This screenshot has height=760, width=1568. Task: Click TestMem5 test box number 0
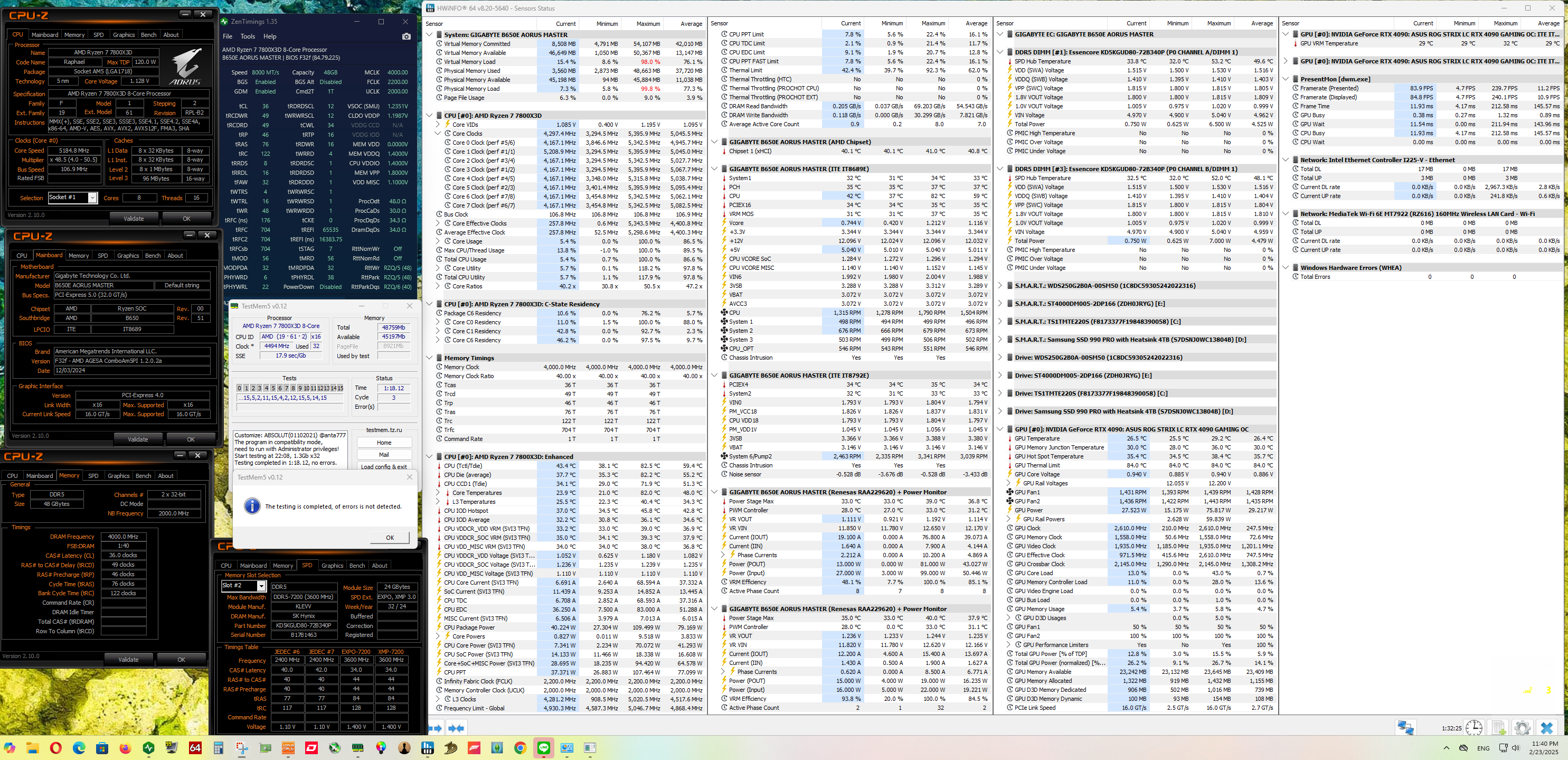[240, 389]
